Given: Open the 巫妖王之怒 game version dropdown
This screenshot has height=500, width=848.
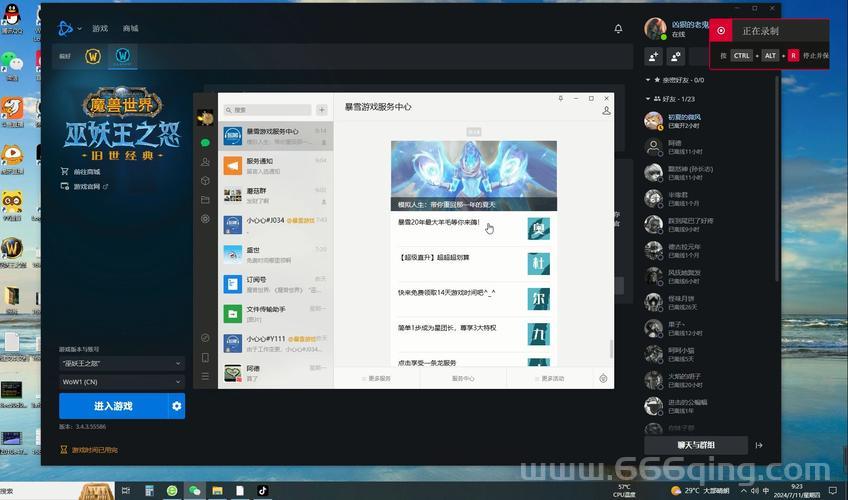Looking at the screenshot, I should (x=122, y=363).
